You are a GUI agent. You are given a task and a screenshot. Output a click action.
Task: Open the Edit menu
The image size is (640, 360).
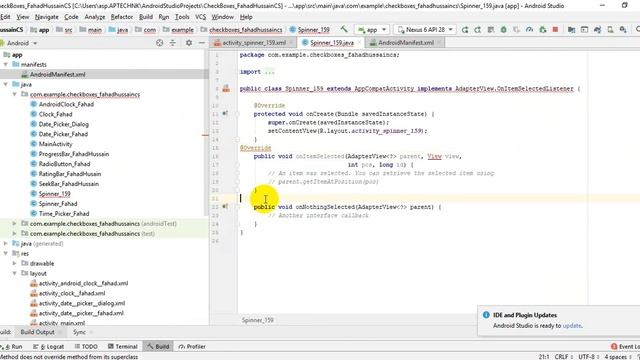[5, 17]
